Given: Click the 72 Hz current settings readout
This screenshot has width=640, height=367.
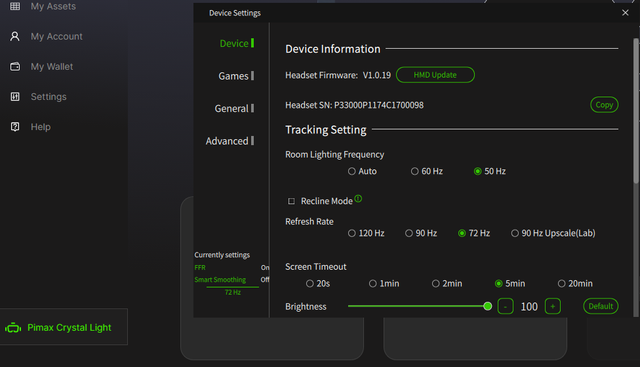Looking at the screenshot, I should pos(233,292).
